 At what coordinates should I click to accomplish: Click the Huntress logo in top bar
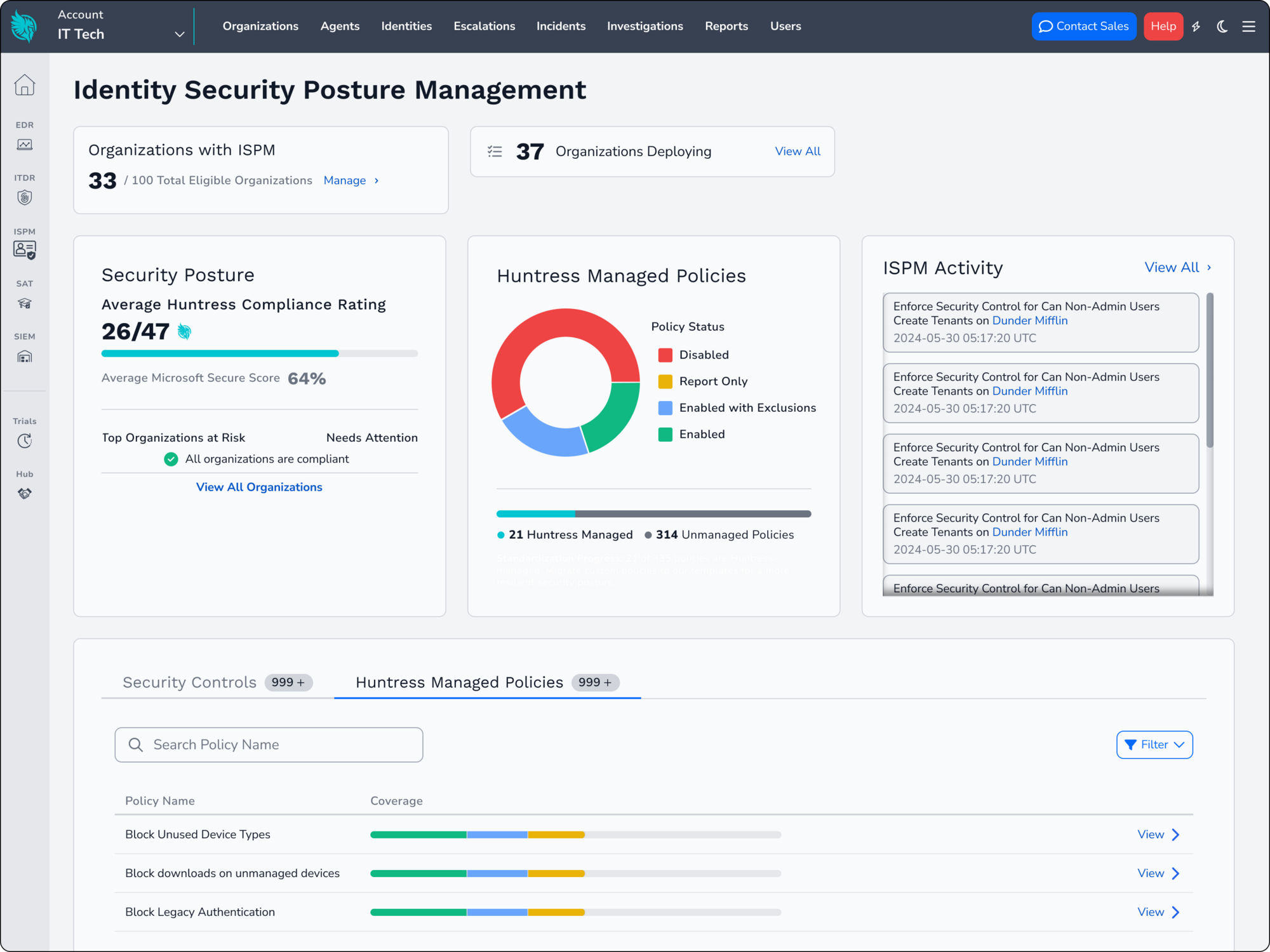[24, 26]
